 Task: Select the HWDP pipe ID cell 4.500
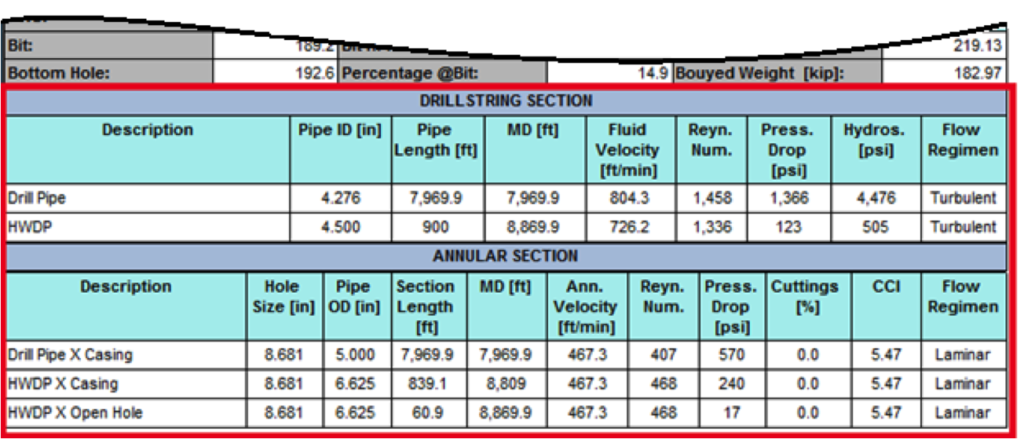(x=340, y=227)
